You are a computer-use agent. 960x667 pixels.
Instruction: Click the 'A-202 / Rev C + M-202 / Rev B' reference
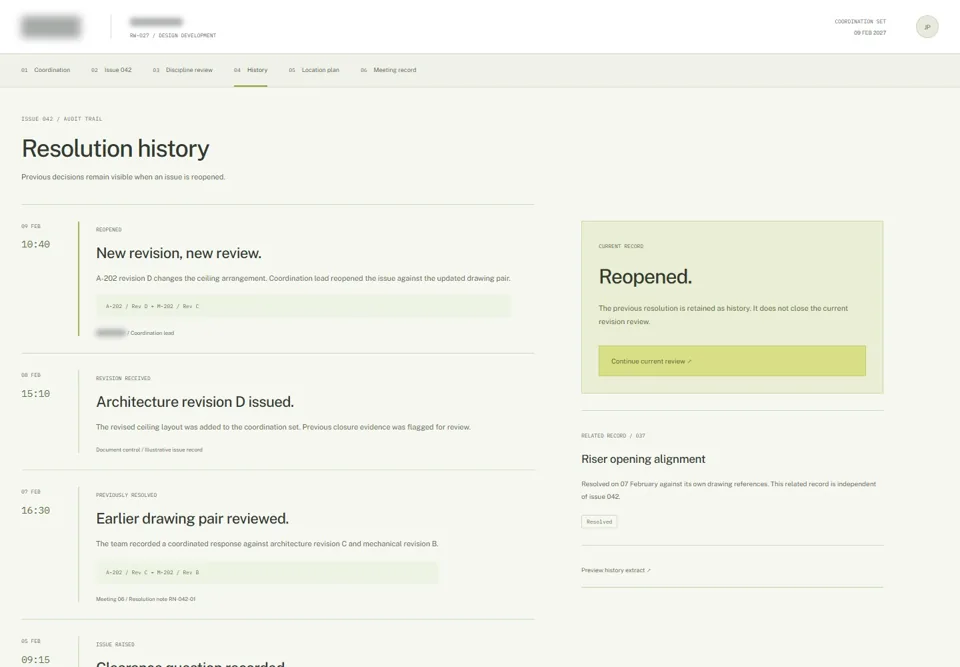(x=267, y=572)
